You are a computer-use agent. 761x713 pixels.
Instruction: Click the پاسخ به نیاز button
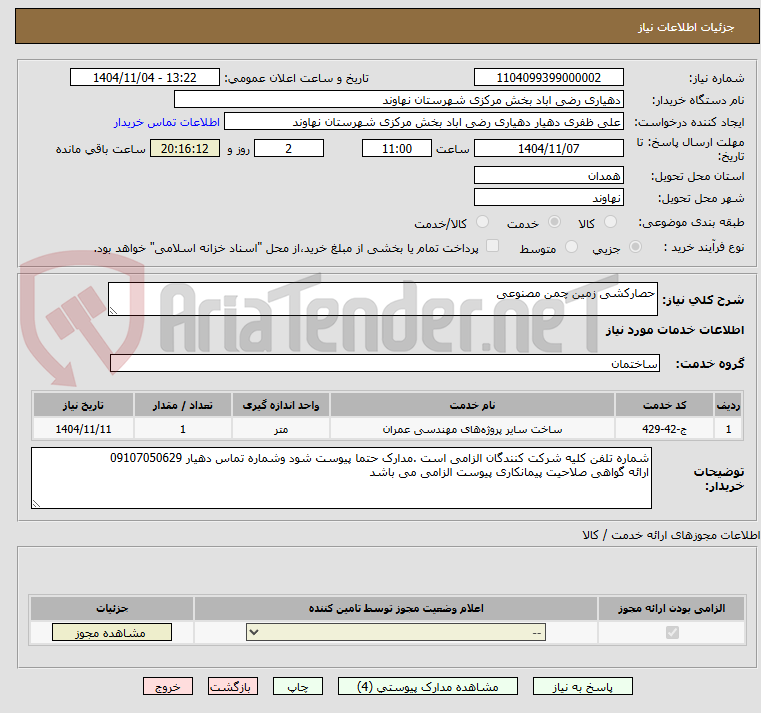click(x=582, y=686)
